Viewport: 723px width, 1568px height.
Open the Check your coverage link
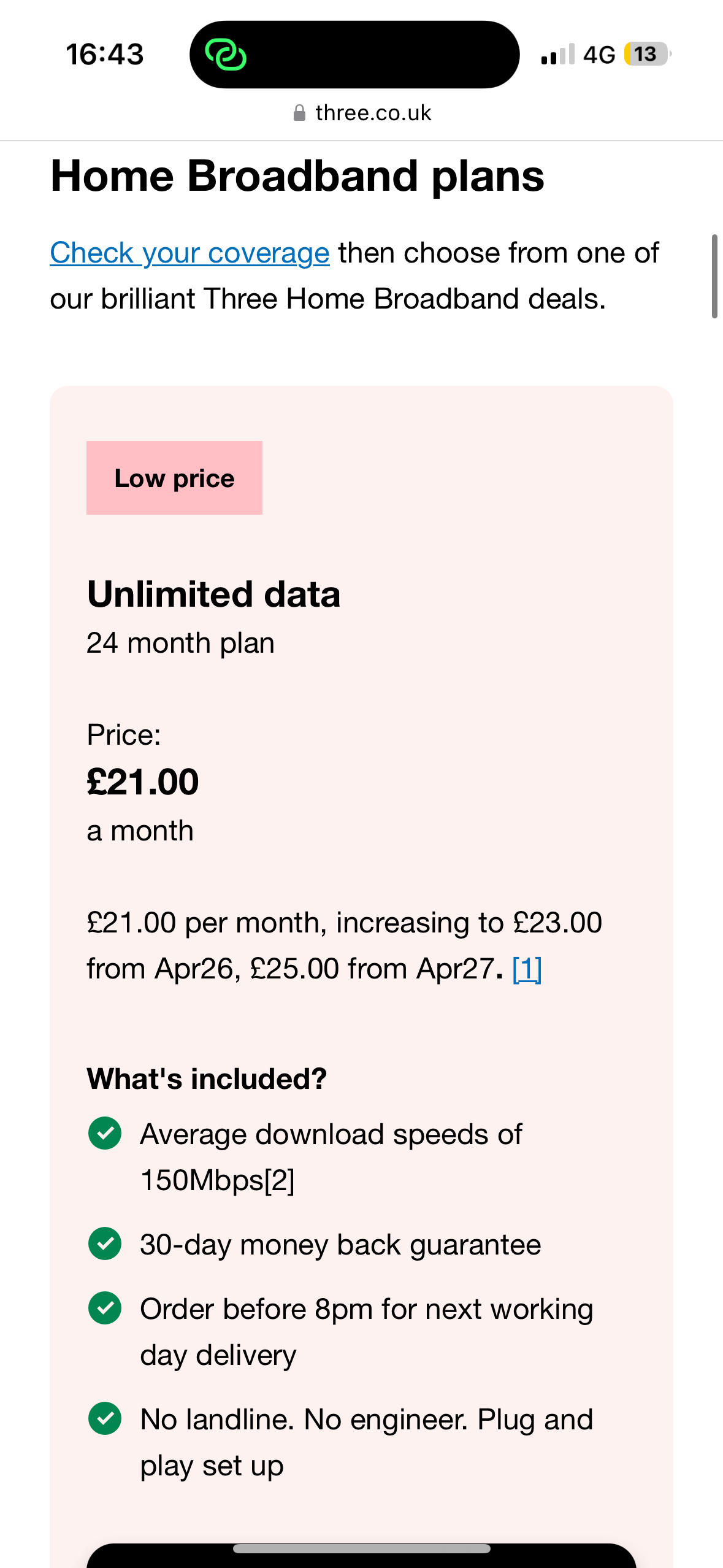189,253
